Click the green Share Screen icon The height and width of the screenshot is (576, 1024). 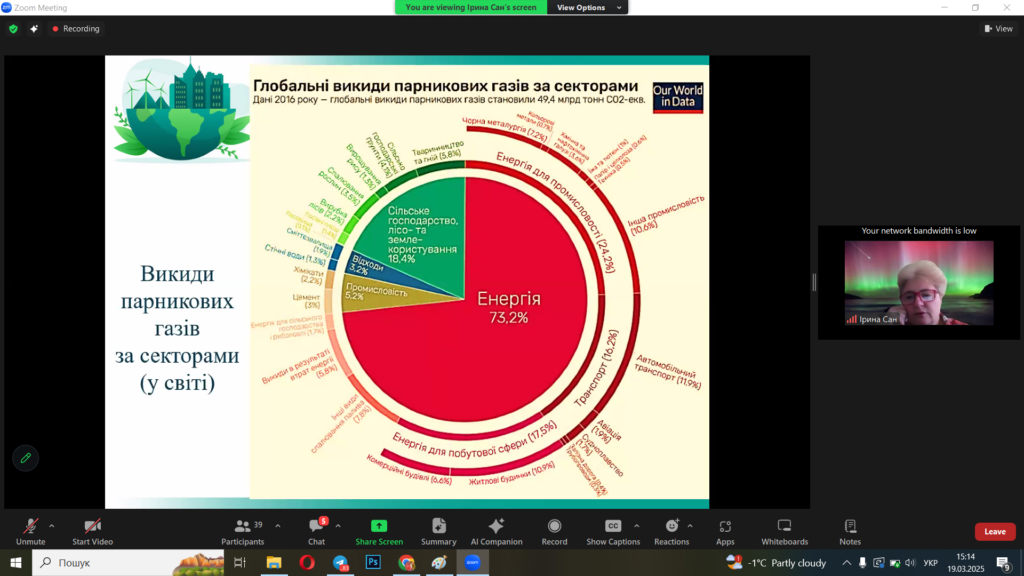(x=379, y=531)
